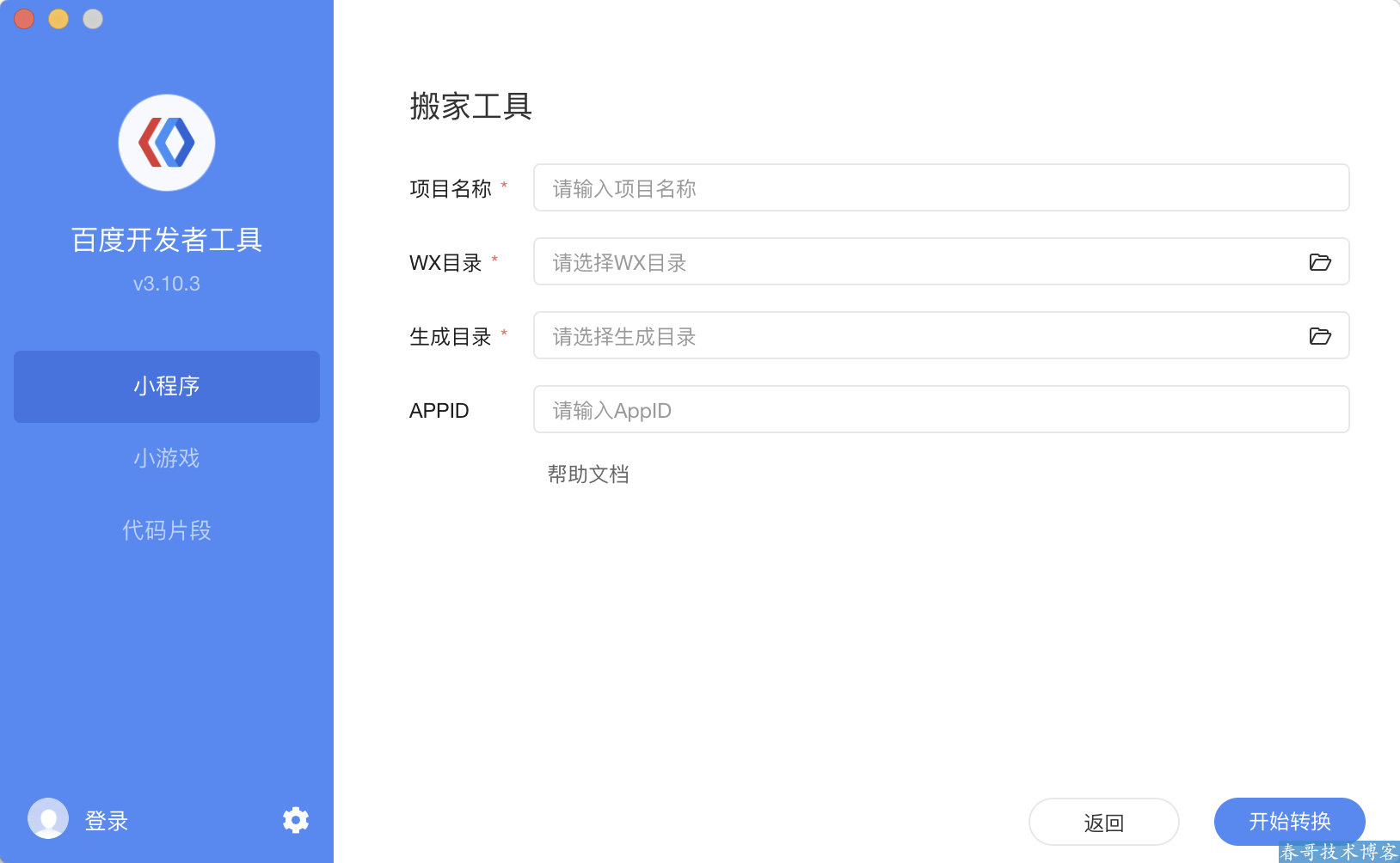1400x863 pixels.
Task: Focus the 项目名称 input field
Action: click(x=942, y=187)
